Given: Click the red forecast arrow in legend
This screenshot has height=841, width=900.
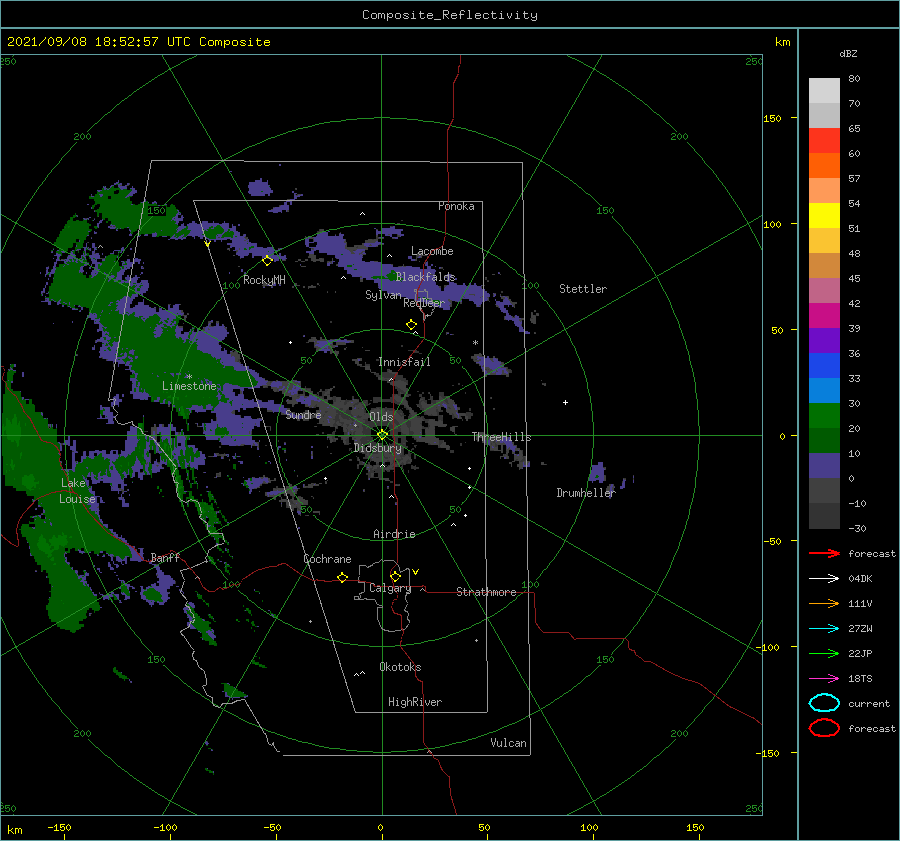Looking at the screenshot, I should click(824, 553).
